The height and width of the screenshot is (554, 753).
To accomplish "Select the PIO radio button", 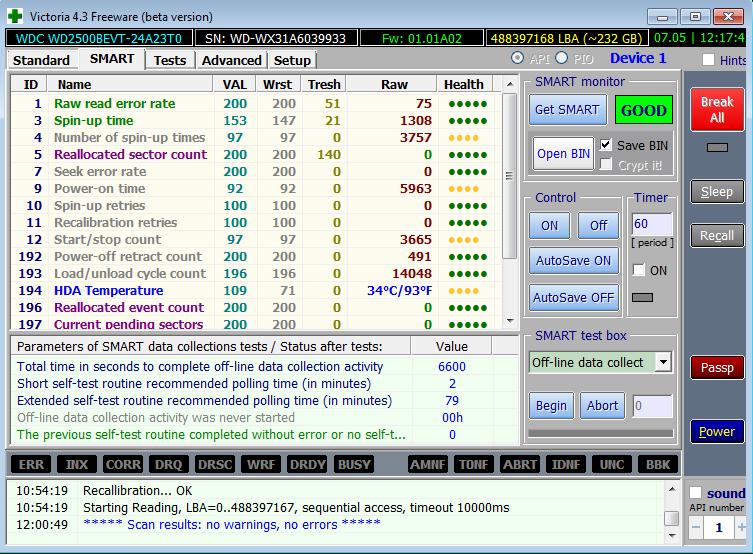I will coord(561,58).
